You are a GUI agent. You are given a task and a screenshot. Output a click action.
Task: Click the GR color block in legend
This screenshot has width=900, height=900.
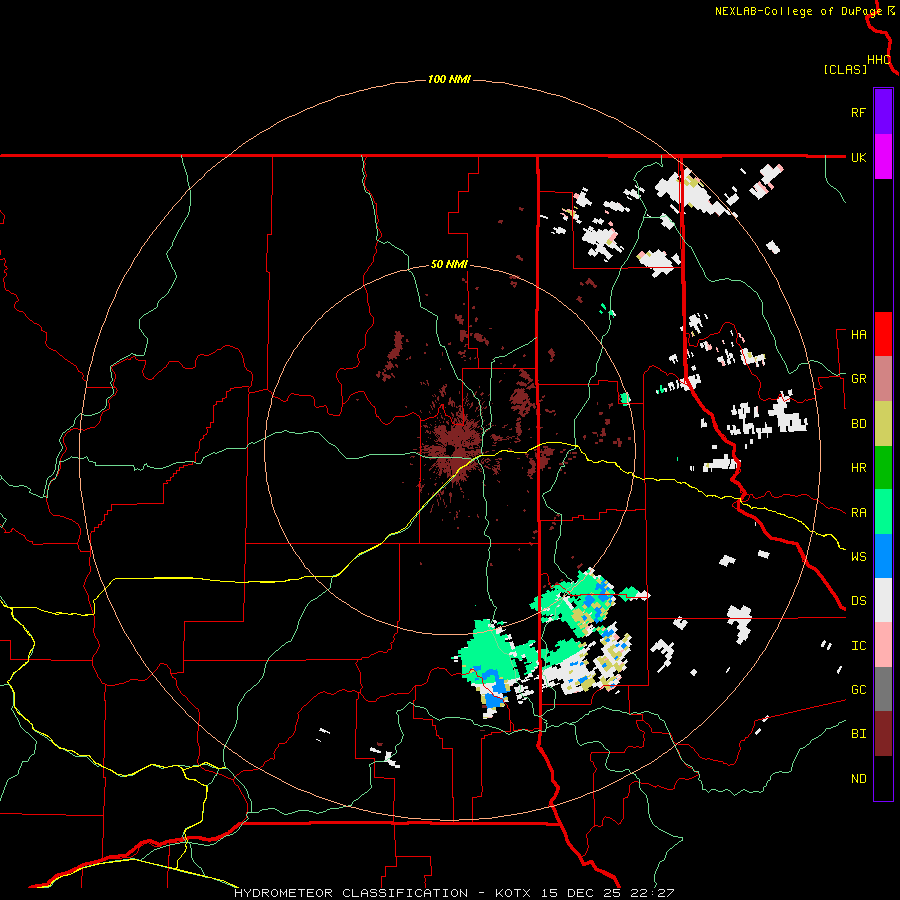(883, 379)
